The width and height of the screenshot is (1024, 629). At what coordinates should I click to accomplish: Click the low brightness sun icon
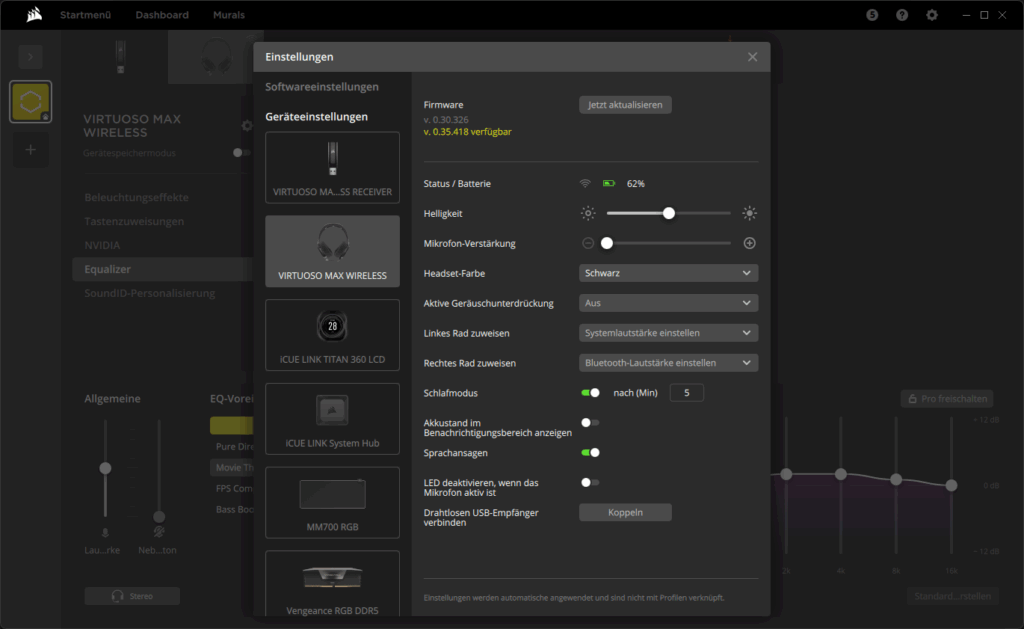pos(588,213)
